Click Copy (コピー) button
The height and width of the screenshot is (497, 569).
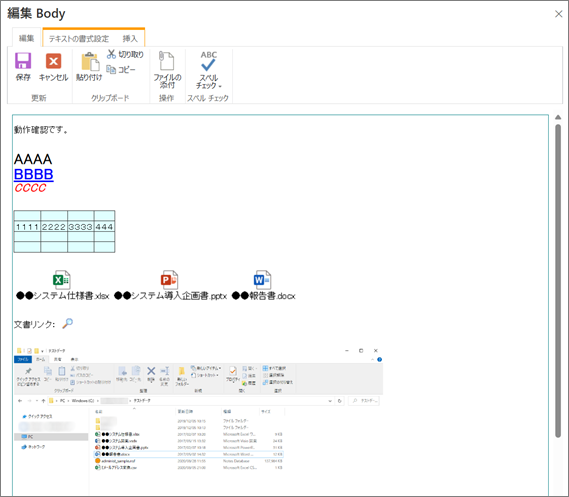(121, 69)
